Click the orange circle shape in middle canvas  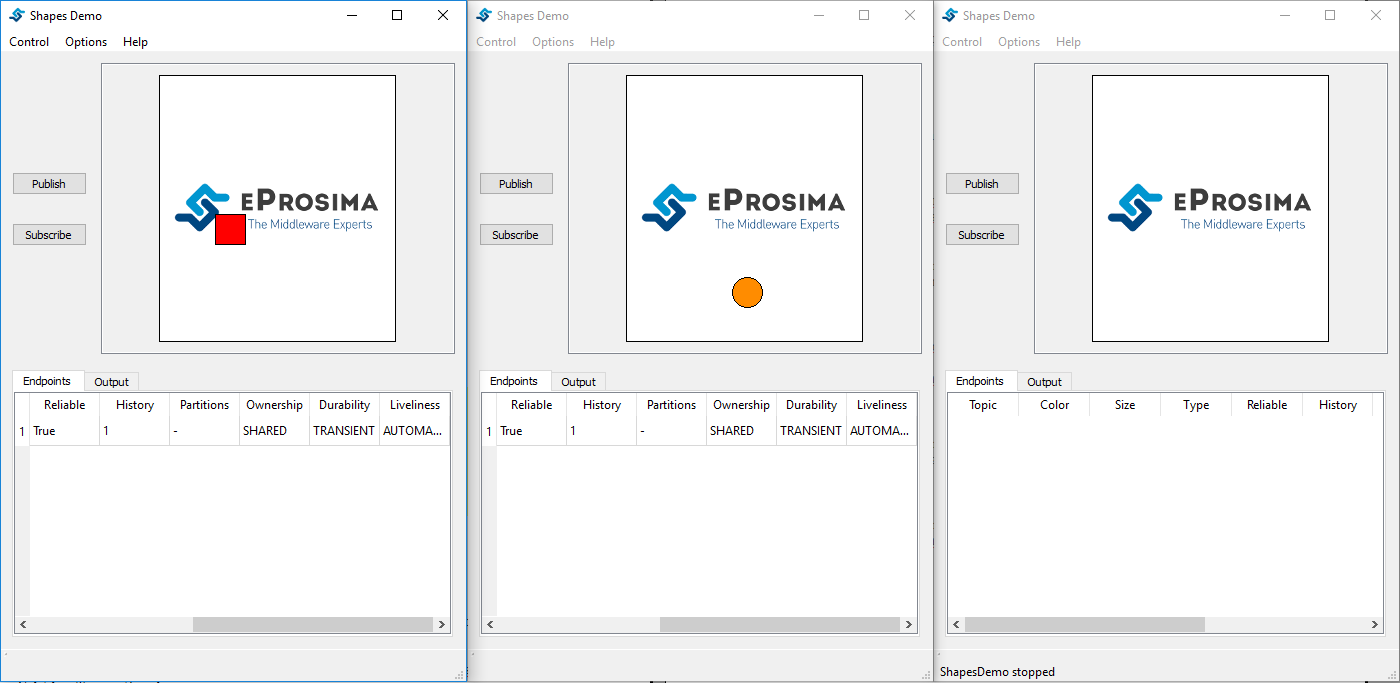pyautogui.click(x=747, y=292)
